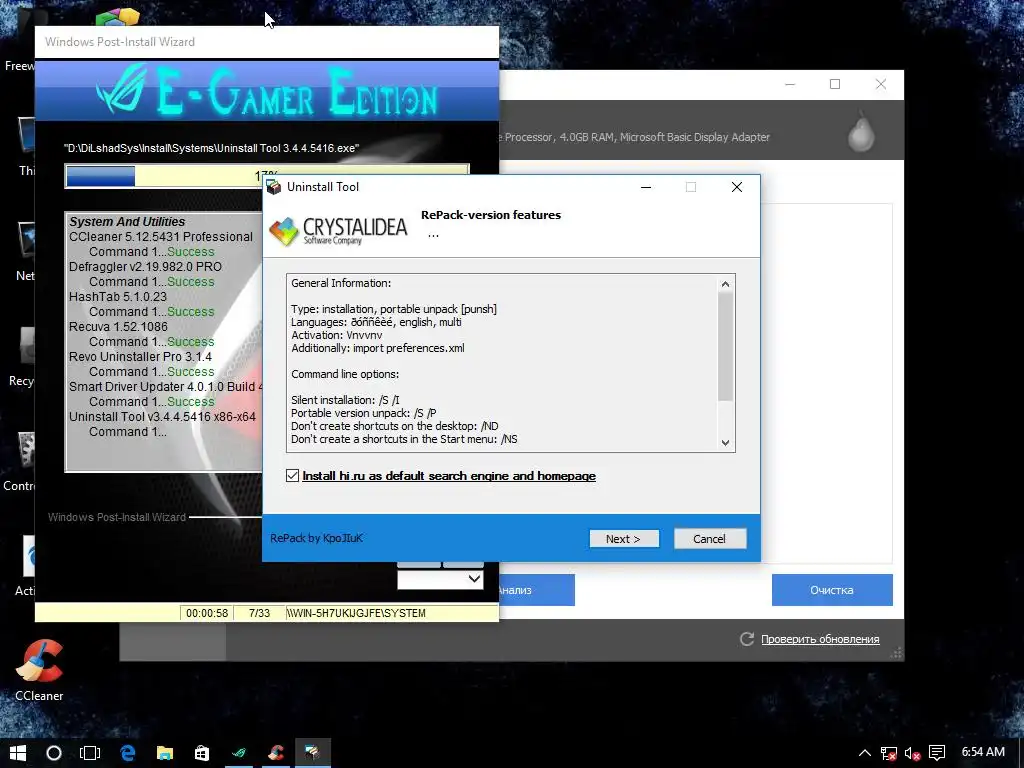The height and width of the screenshot is (768, 1024).
Task: Select Defraggler v2.19.982.0 PRO entry
Action: [145, 266]
